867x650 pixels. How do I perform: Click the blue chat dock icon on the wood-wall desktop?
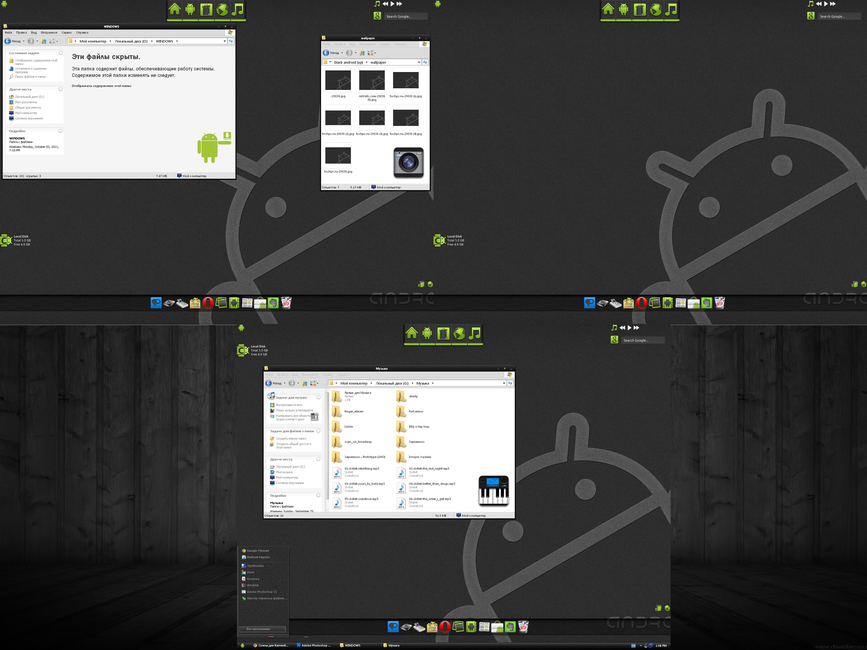click(x=393, y=627)
